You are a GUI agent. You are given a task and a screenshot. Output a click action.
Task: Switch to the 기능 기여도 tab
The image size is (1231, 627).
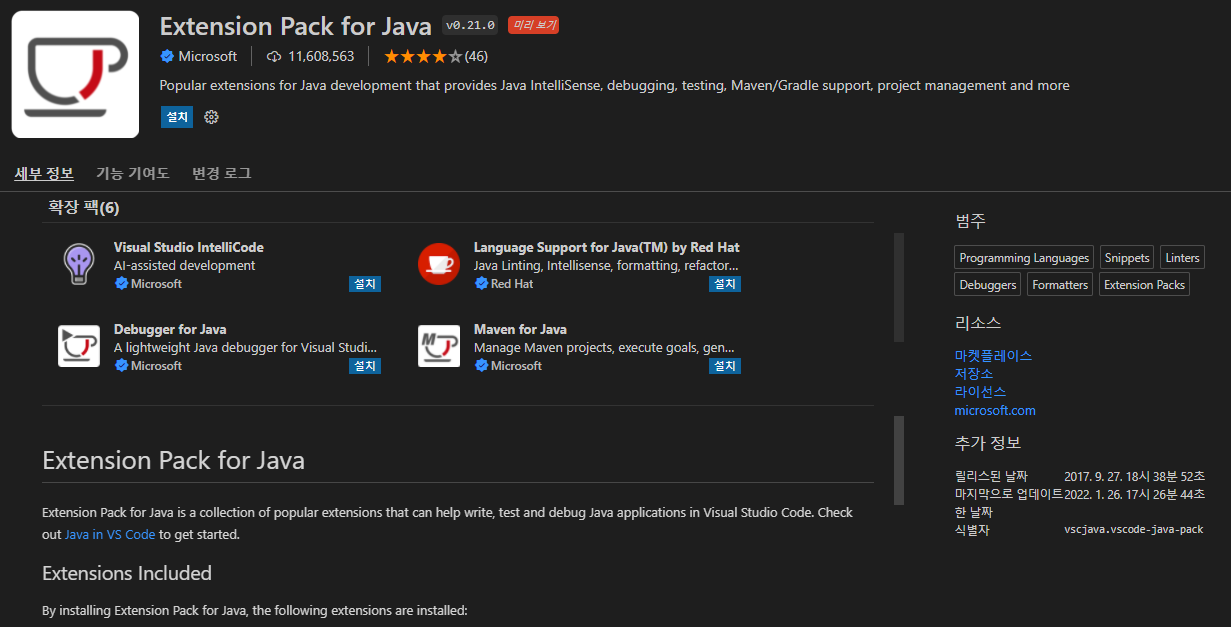tap(133, 173)
